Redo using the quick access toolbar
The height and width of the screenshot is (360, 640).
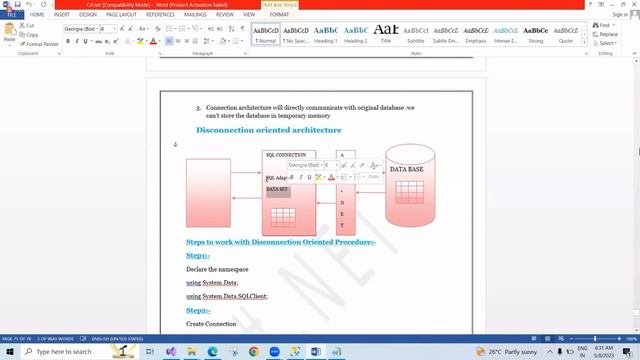44,4
